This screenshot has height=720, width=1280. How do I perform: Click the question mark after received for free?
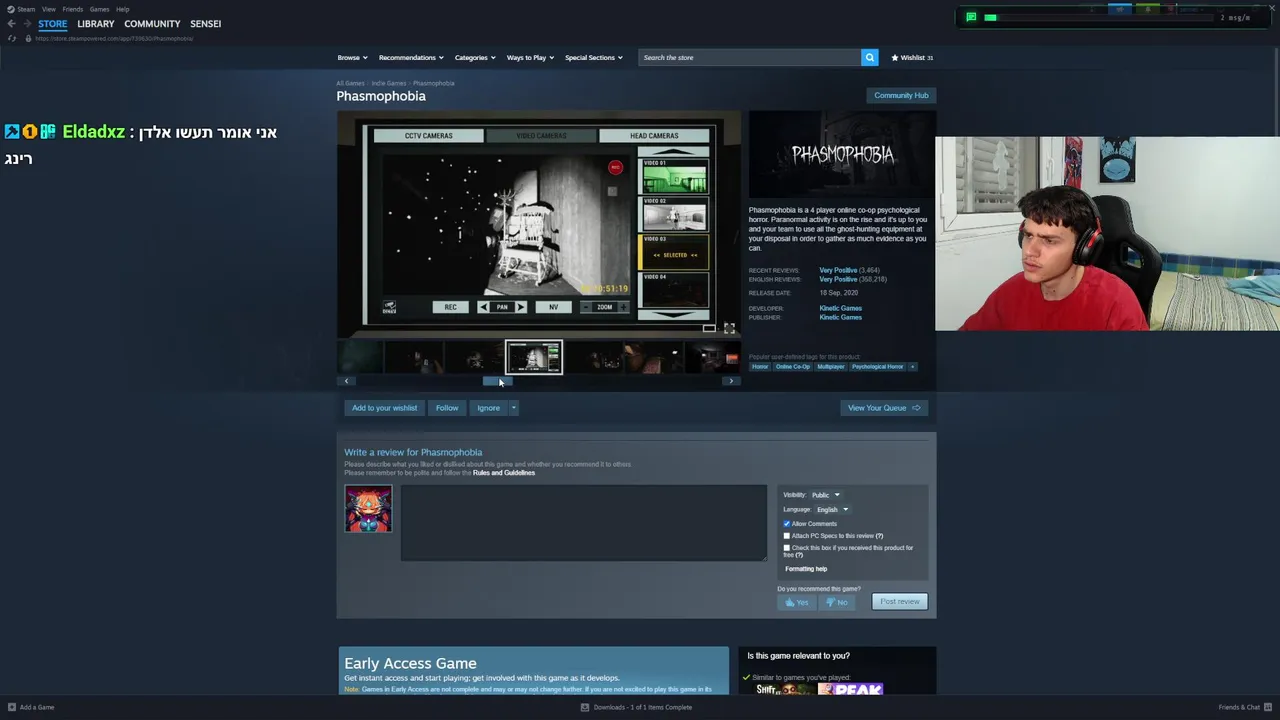tap(799, 555)
